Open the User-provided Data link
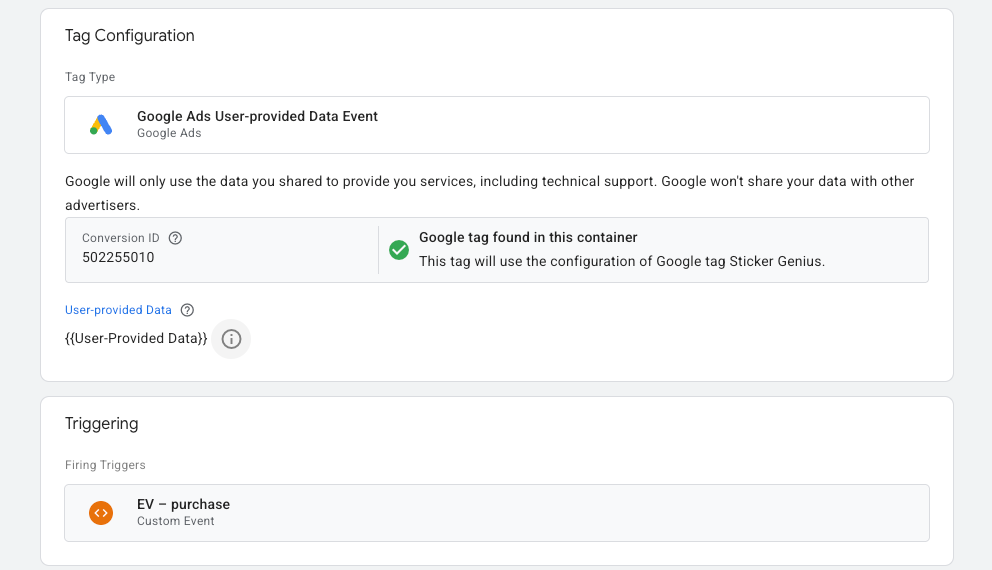 coord(118,310)
